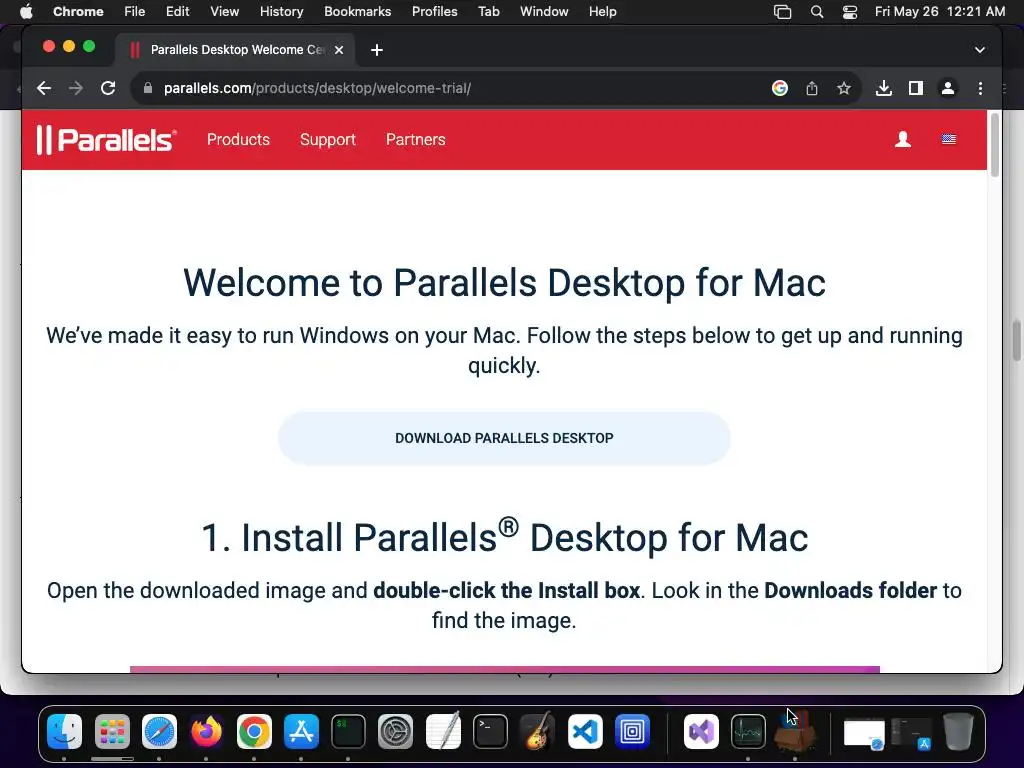Screen dimensions: 1024x768
Task: Reload the current page
Action: coord(108,88)
